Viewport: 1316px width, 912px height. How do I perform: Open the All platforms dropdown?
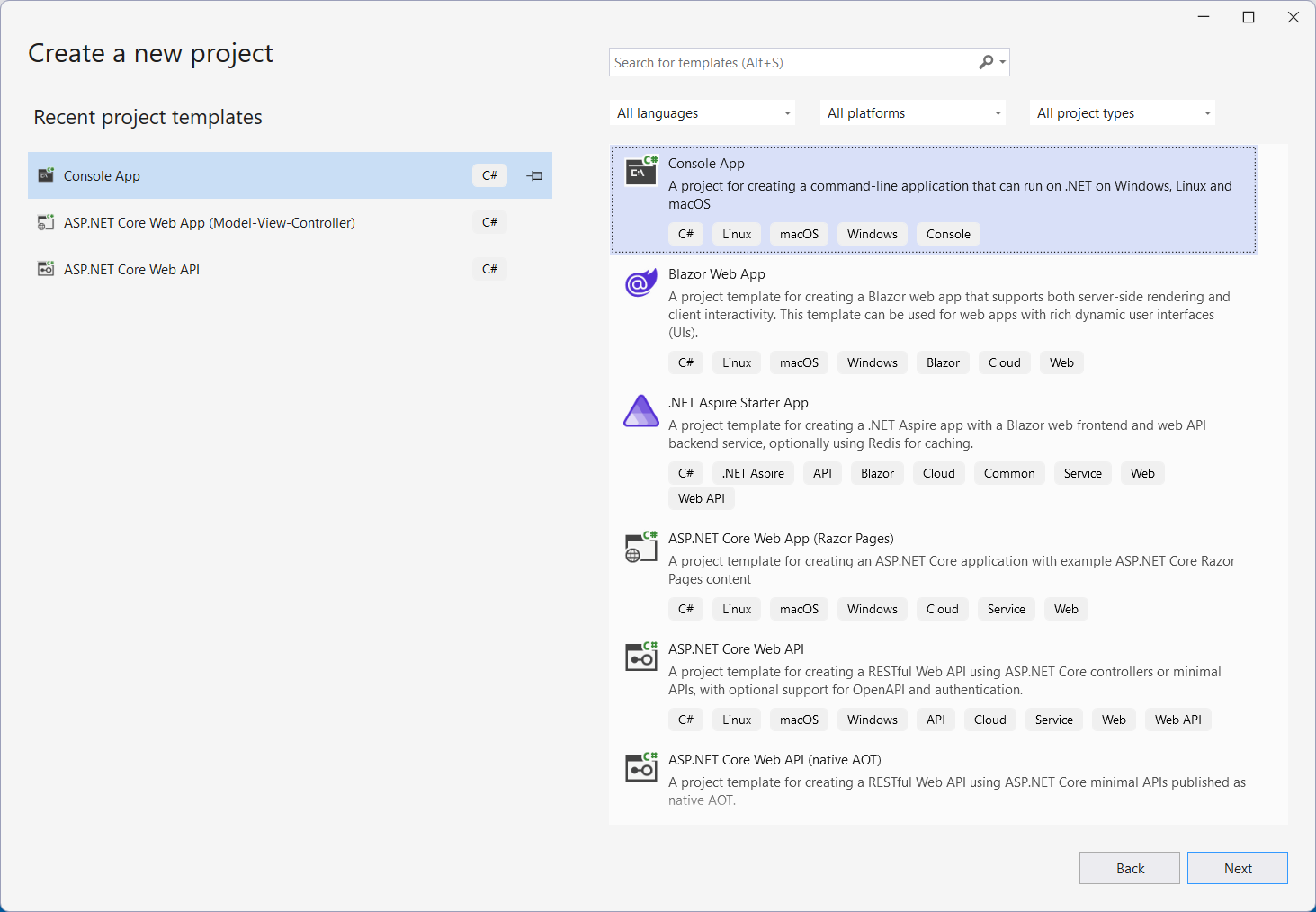coord(912,112)
